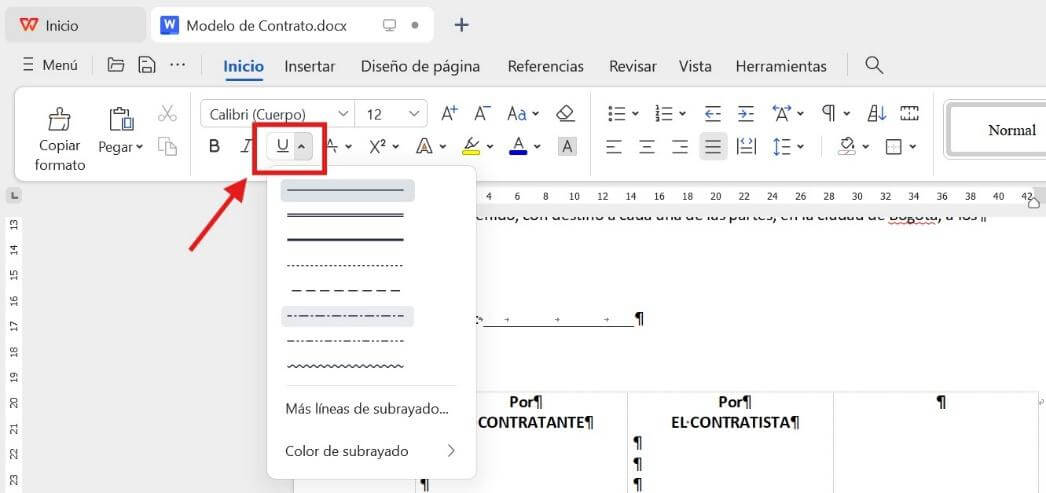This screenshot has width=1046, height=493.
Task: Toggle italic formatting
Action: point(247,146)
